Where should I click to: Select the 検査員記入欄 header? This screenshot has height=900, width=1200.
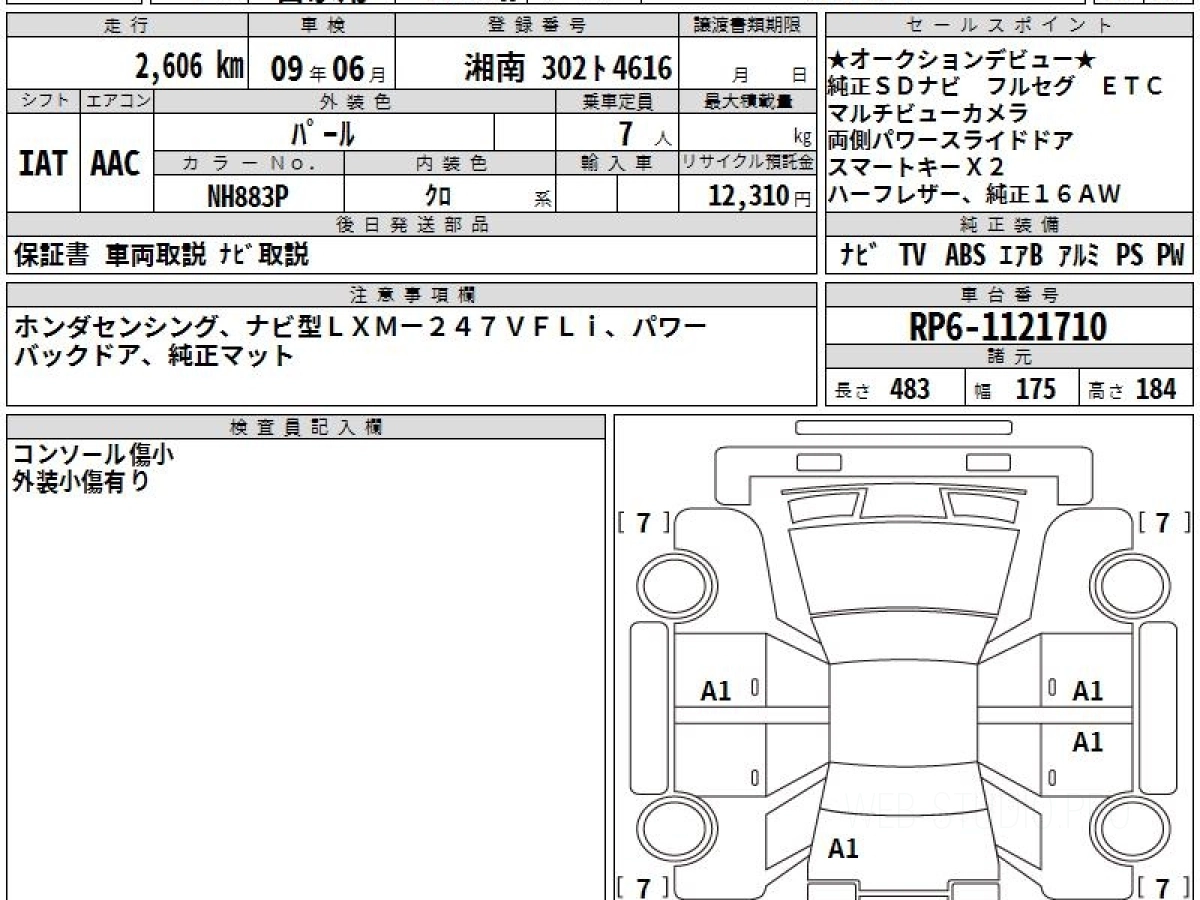305,427
